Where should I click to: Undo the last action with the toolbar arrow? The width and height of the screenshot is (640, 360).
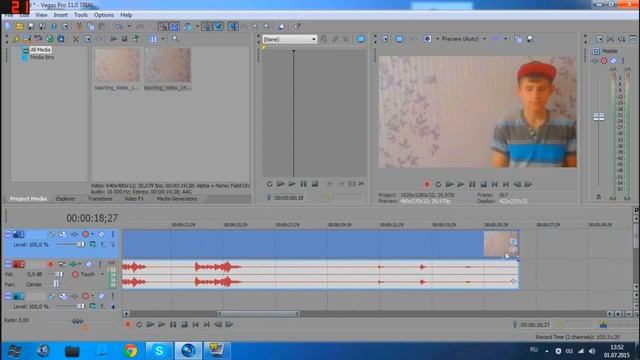point(119,27)
